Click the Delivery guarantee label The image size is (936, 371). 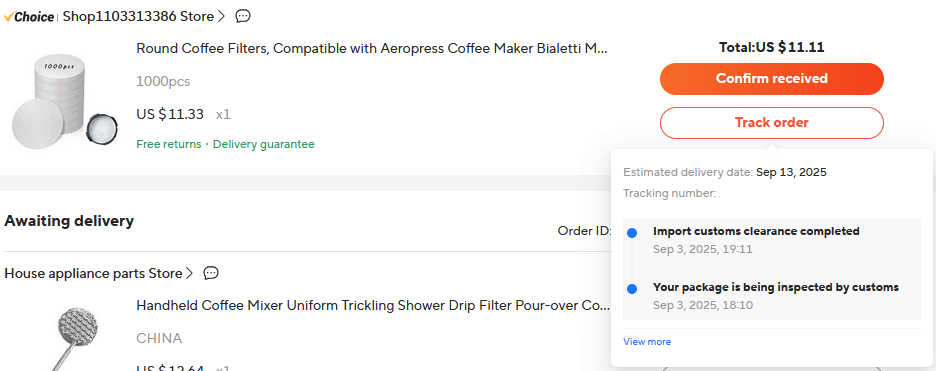[x=264, y=144]
